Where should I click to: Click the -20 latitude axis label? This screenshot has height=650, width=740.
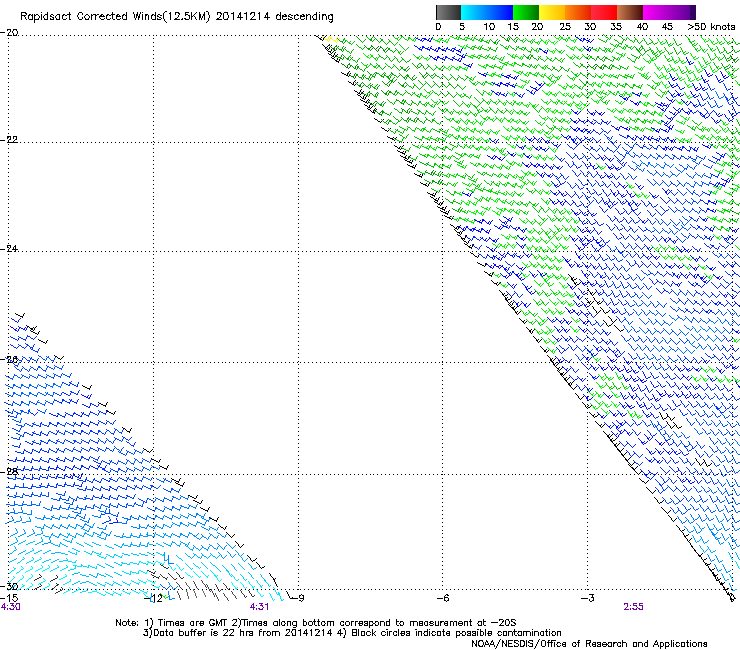tap(9, 33)
